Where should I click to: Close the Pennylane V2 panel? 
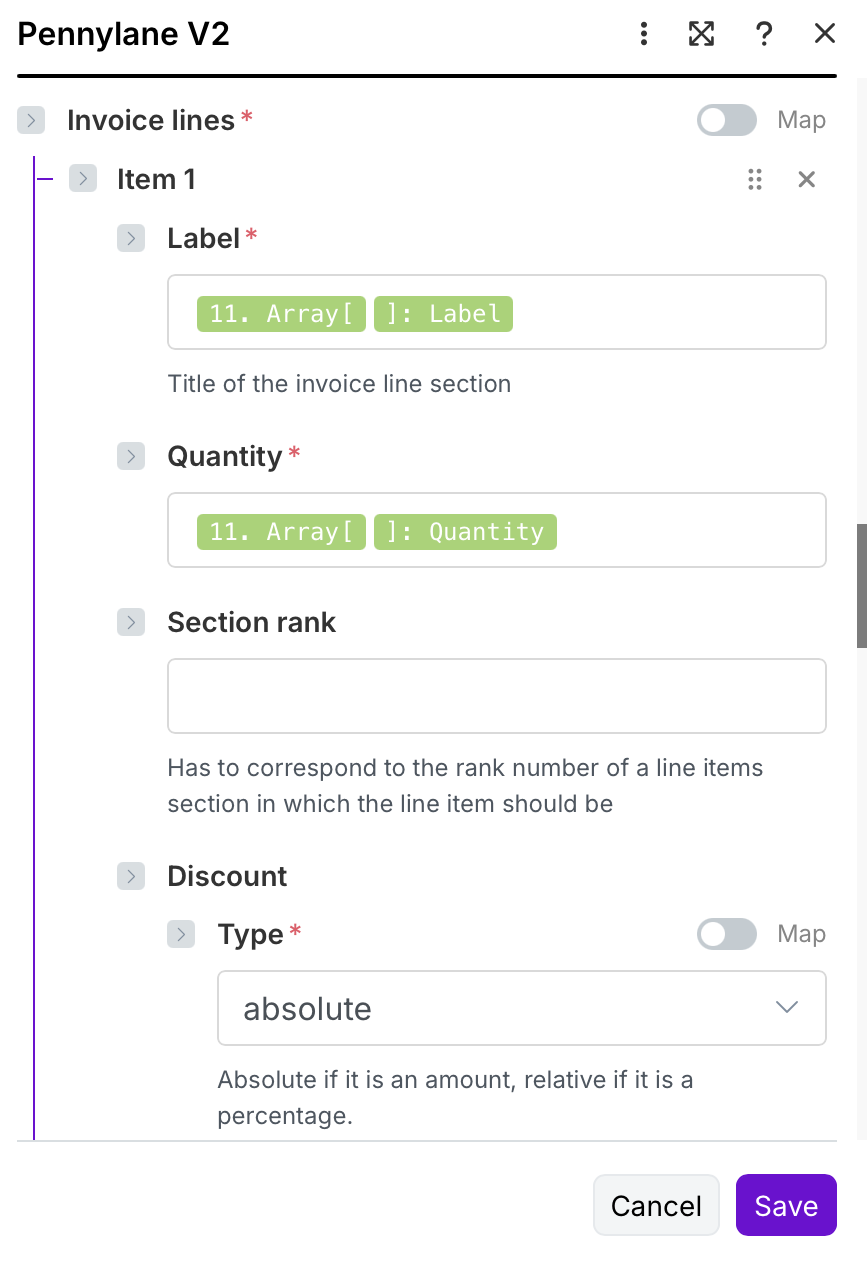[x=825, y=35]
